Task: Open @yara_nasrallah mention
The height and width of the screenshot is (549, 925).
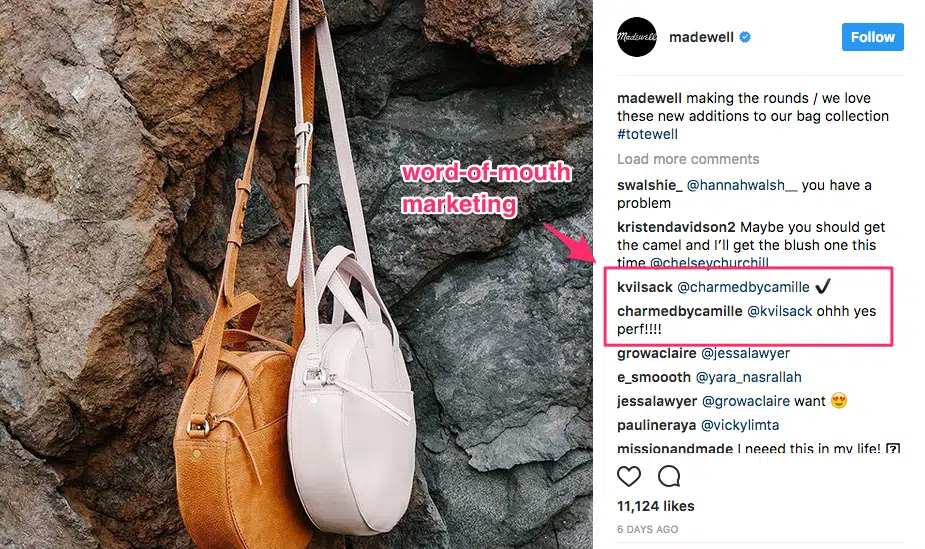Action: 749,377
